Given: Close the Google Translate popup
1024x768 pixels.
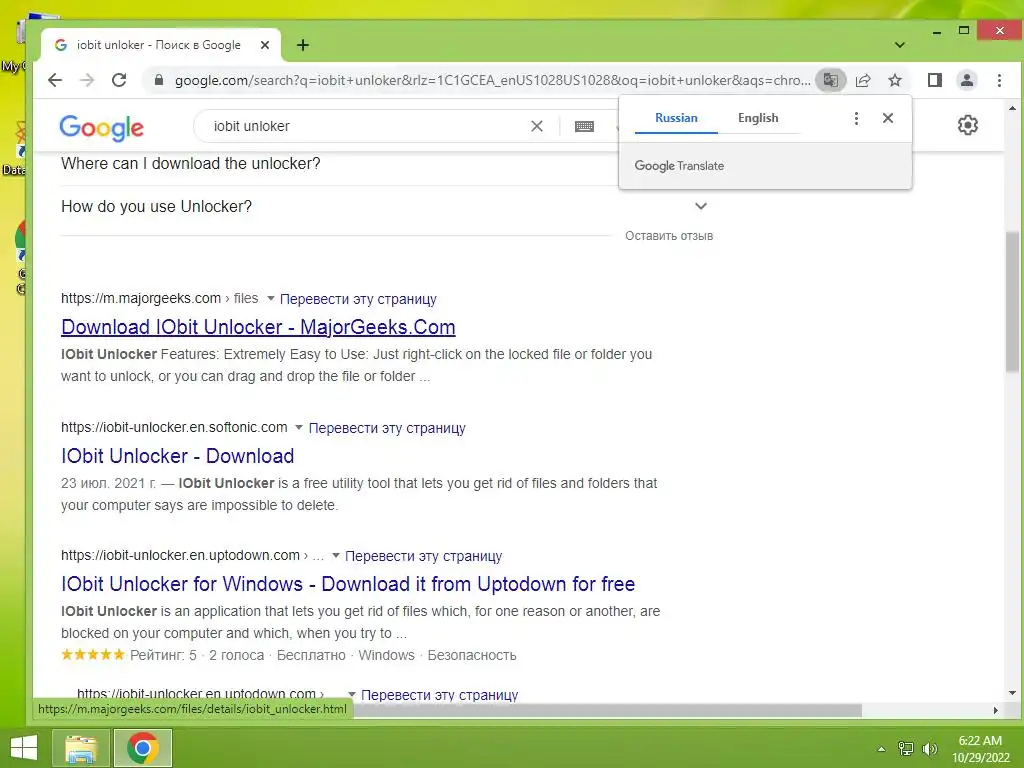Looking at the screenshot, I should (x=888, y=118).
